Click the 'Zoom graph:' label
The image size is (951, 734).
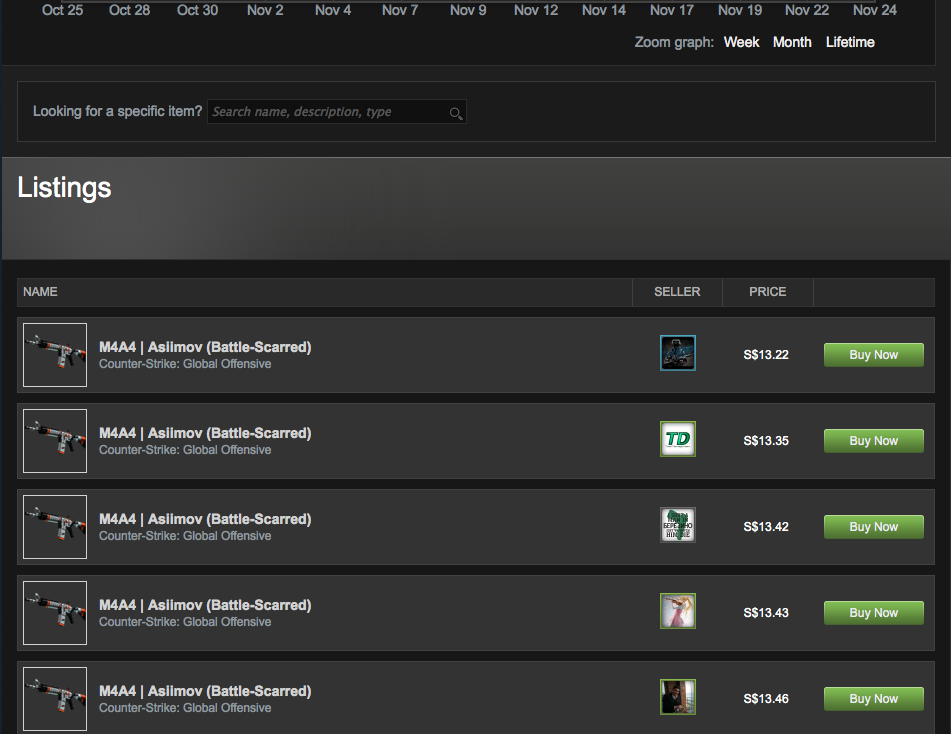coord(674,42)
